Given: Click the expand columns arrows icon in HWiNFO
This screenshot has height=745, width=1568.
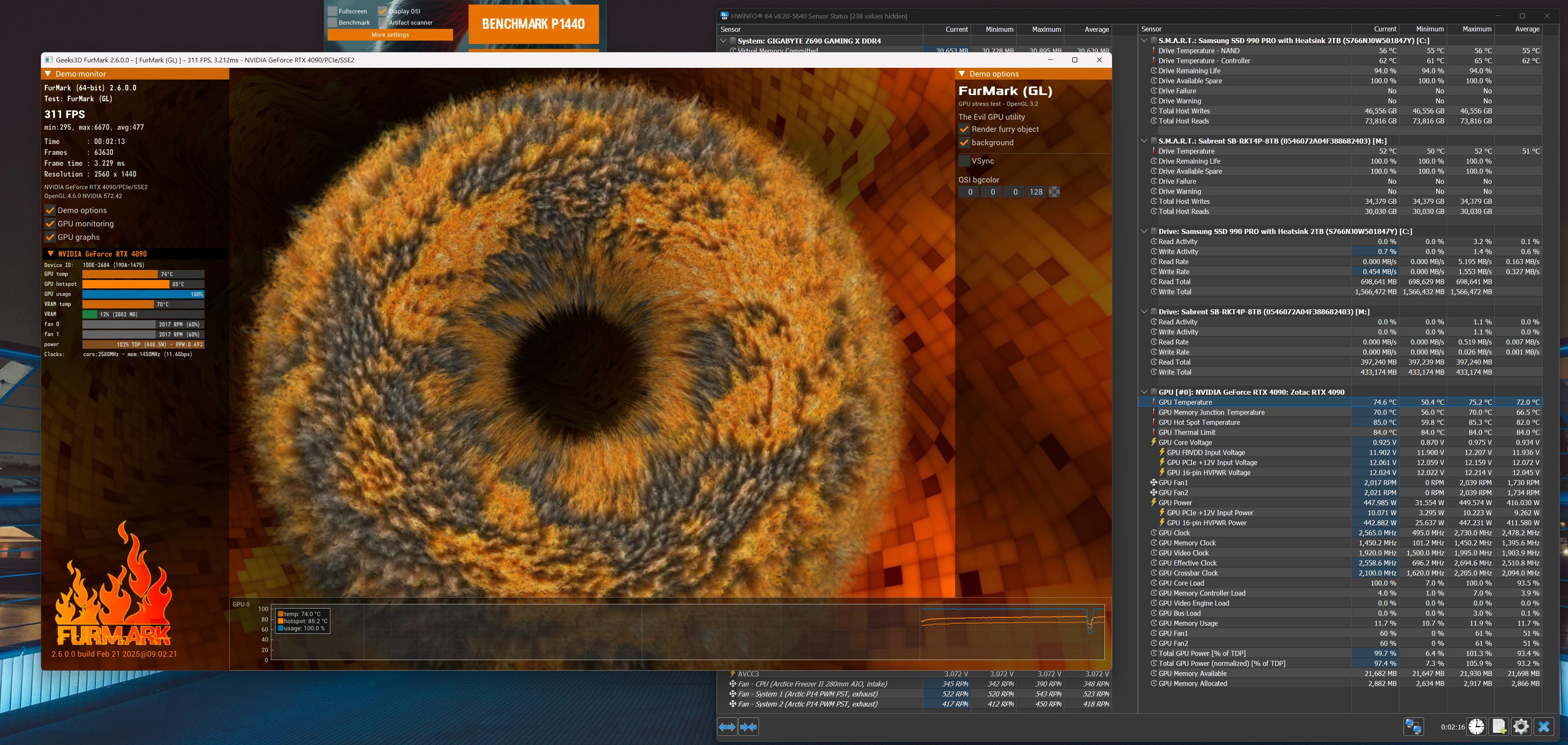Looking at the screenshot, I should (728, 727).
